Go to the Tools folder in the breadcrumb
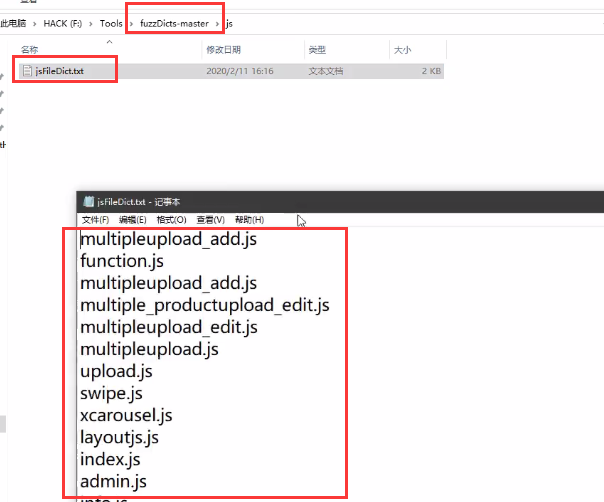The width and height of the screenshot is (604, 502). coord(110,23)
